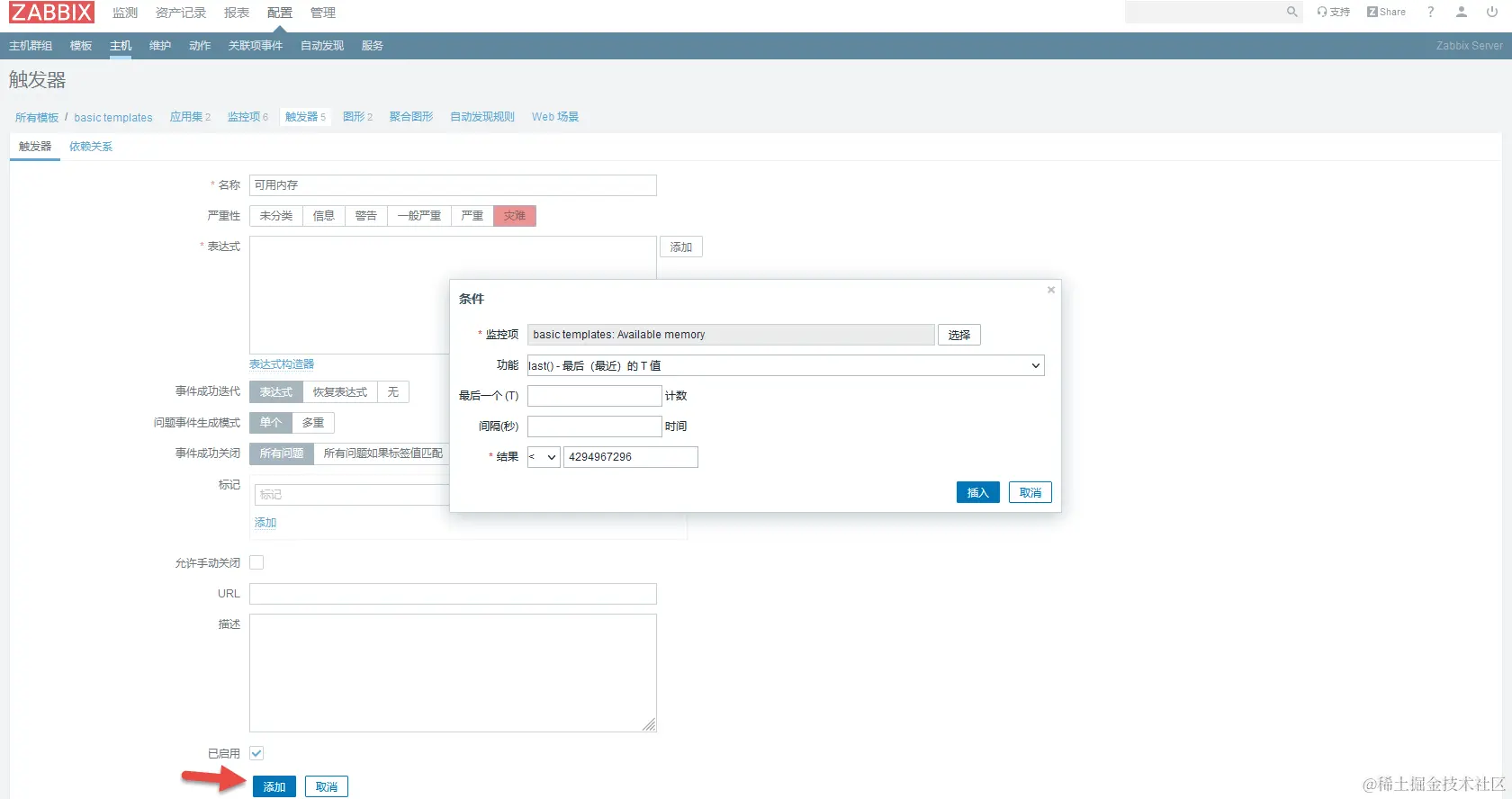
Task: Select 单个 problem generation mode
Action: pyautogui.click(x=271, y=423)
